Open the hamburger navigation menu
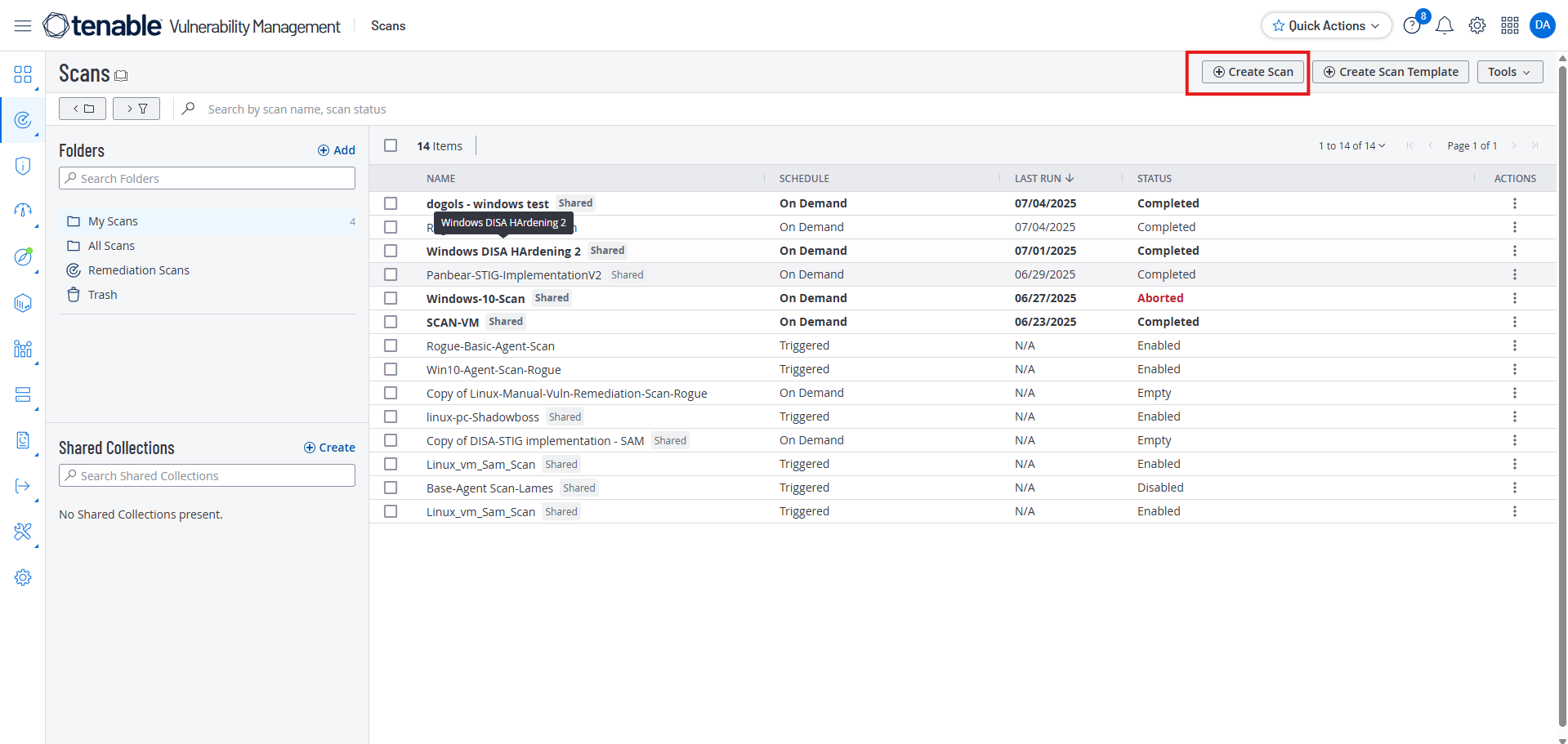The width and height of the screenshot is (1568, 744). point(23,26)
